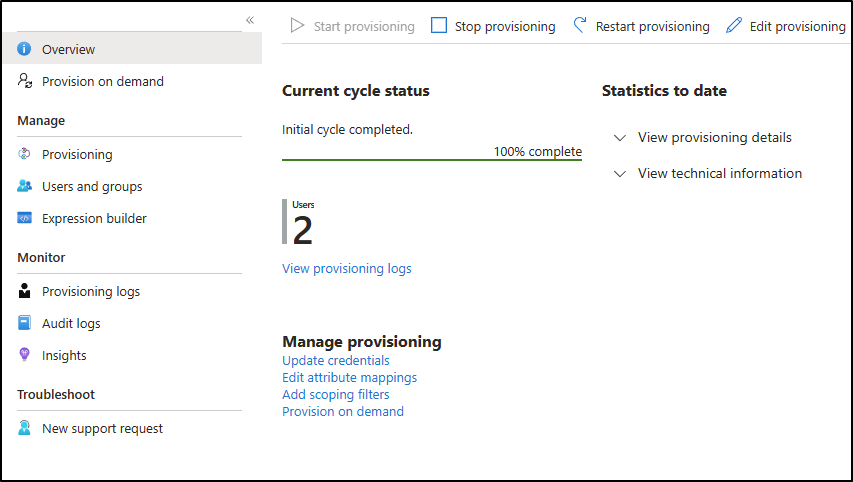The image size is (853, 482).
Task: Click Restart provisioning in toolbar
Action: click(641, 26)
